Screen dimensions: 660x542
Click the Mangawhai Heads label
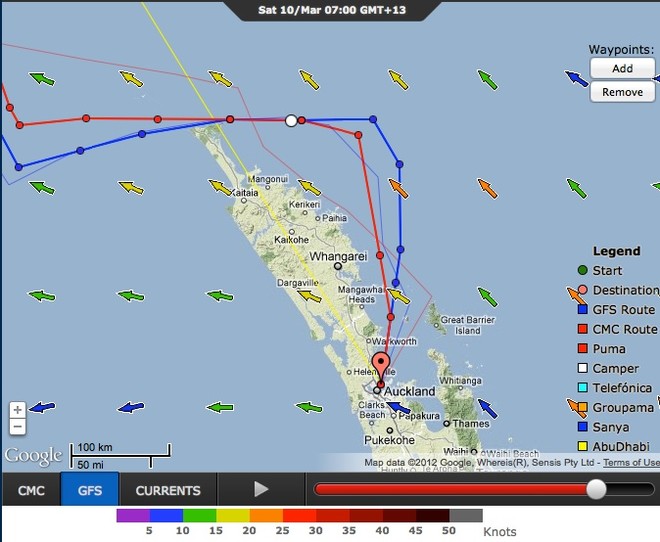point(361,295)
